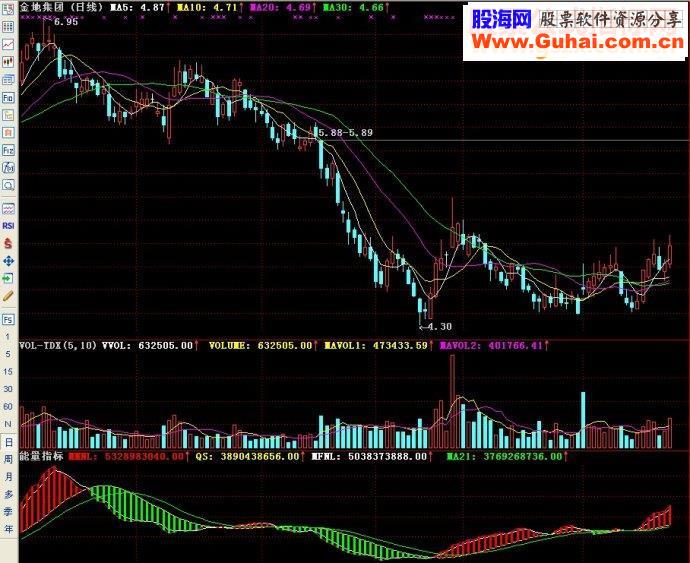
Task: Click the green arrow import icon
Action: click(8, 278)
